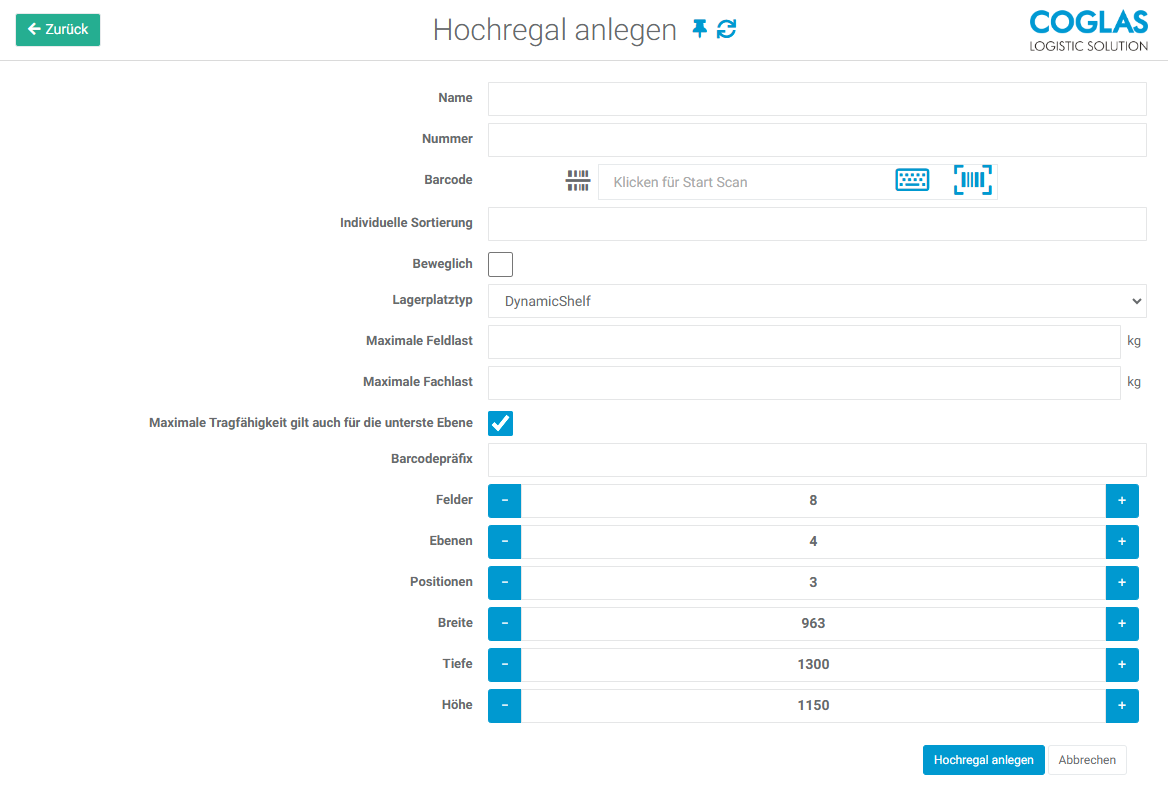Image resolution: width=1168 pixels, height=793 pixels.
Task: Click into the Name input field
Action: 816,99
